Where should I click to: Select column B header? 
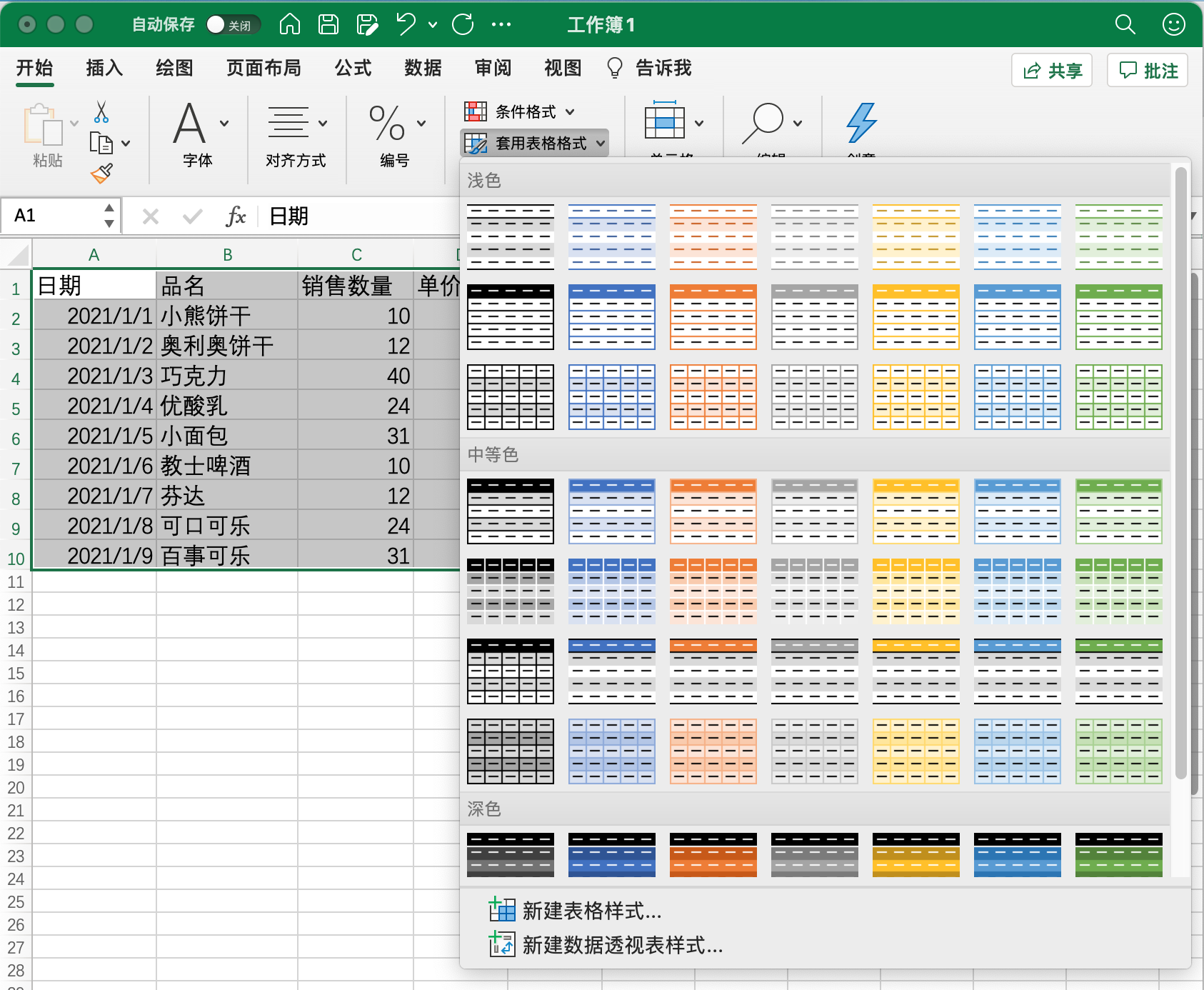[x=227, y=255]
